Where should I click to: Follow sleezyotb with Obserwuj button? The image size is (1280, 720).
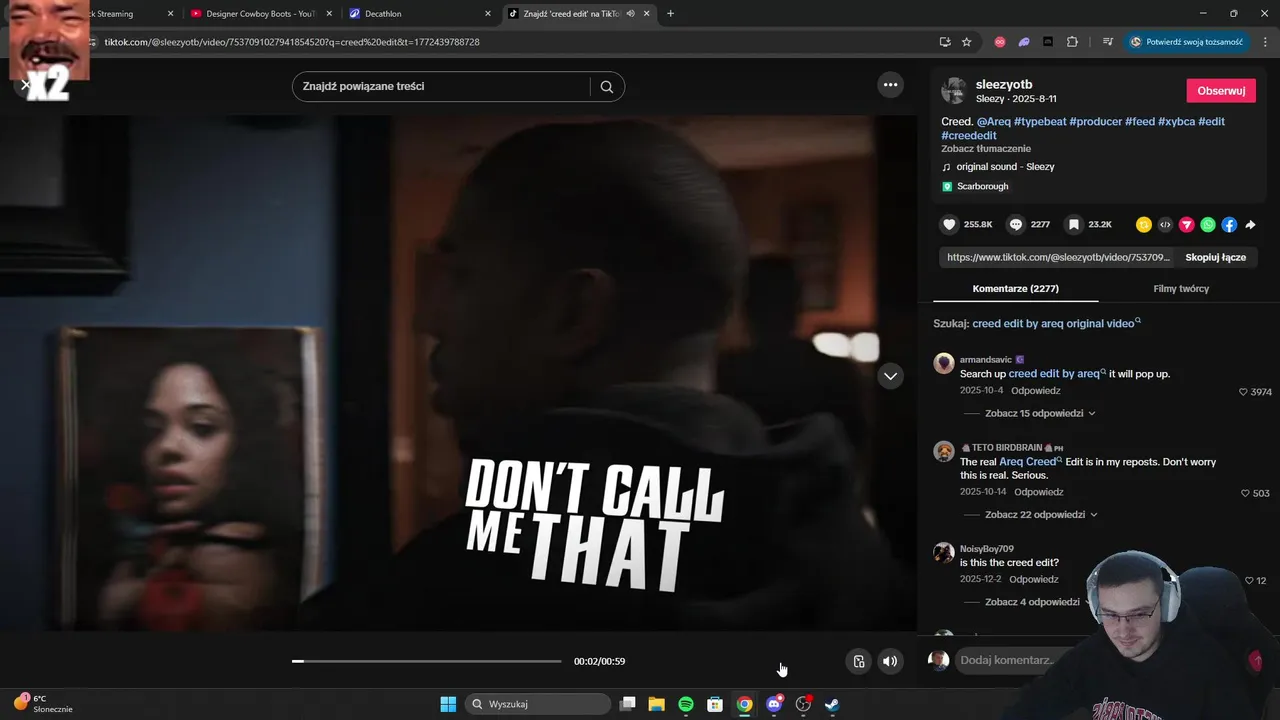(1221, 91)
